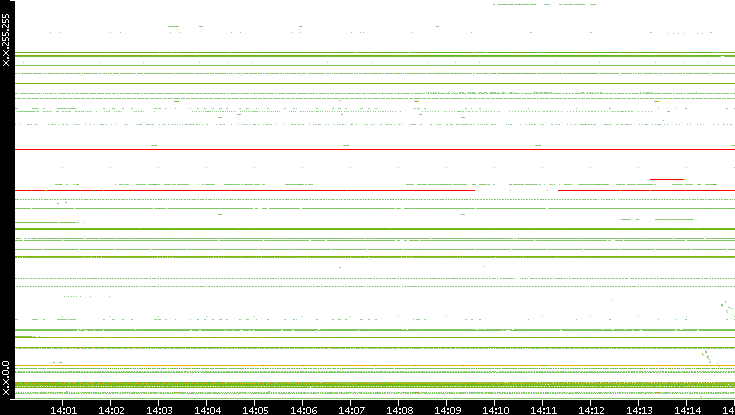Select the 14:06 time axis label
The width and height of the screenshot is (735, 415).
click(x=304, y=410)
